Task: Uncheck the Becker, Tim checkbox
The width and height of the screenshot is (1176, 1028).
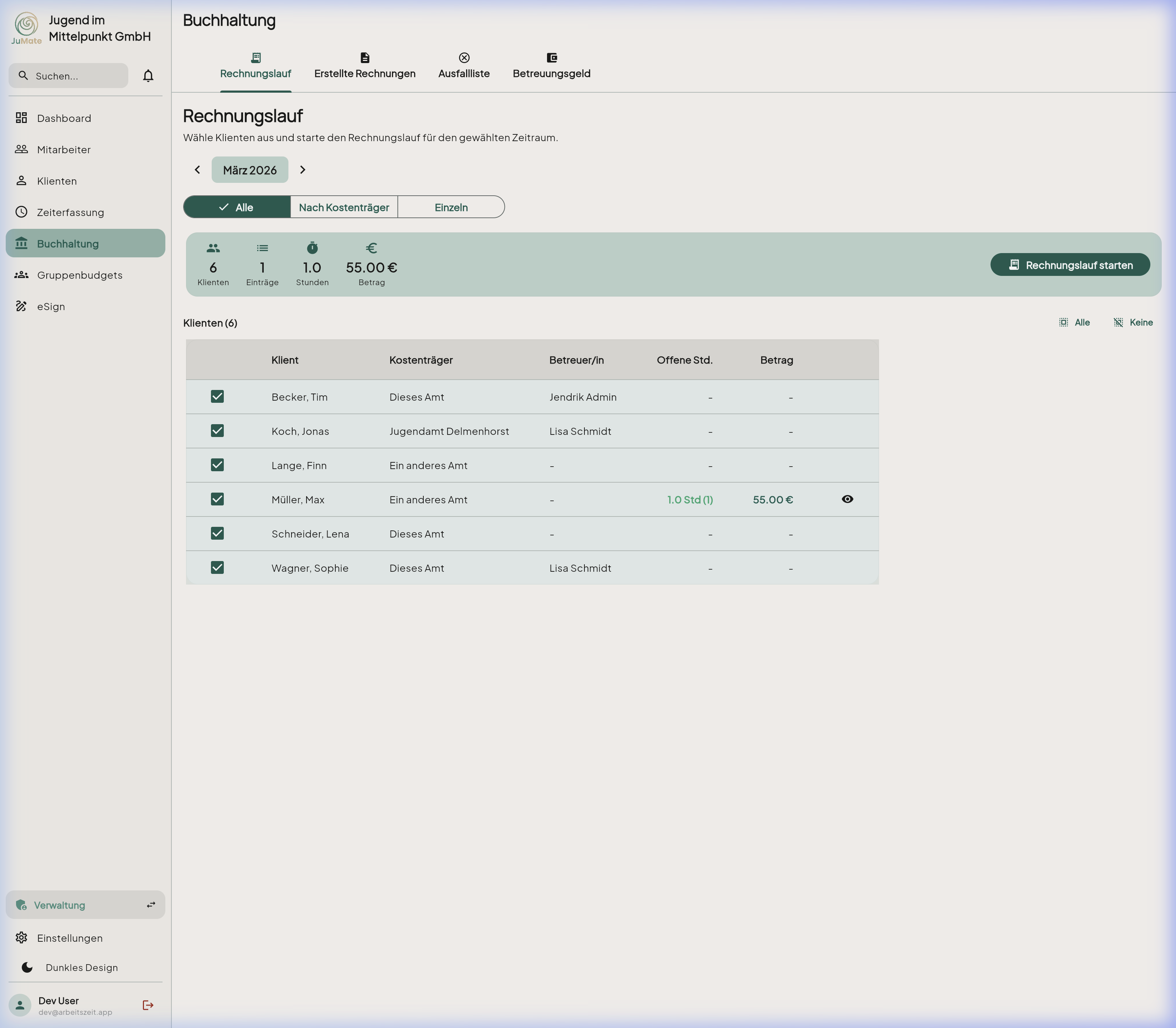Action: coord(217,396)
